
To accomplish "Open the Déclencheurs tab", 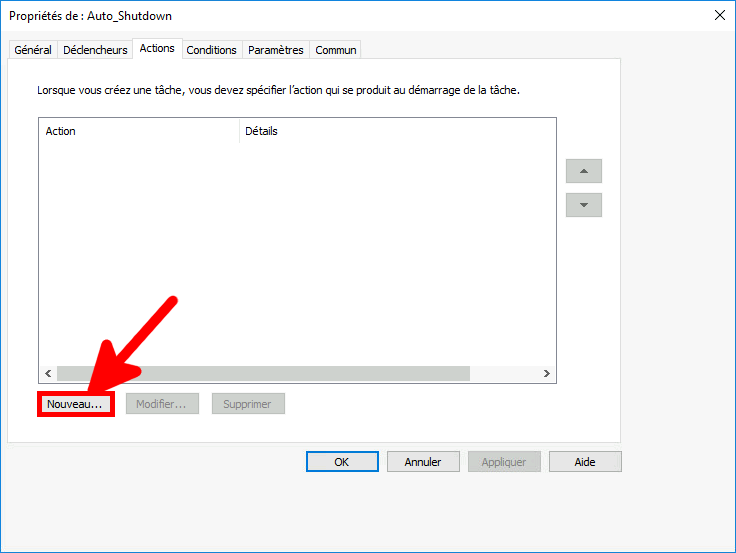I will point(95,50).
